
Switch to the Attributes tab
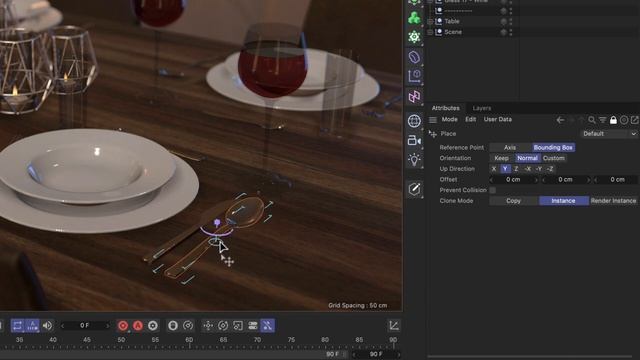point(446,108)
